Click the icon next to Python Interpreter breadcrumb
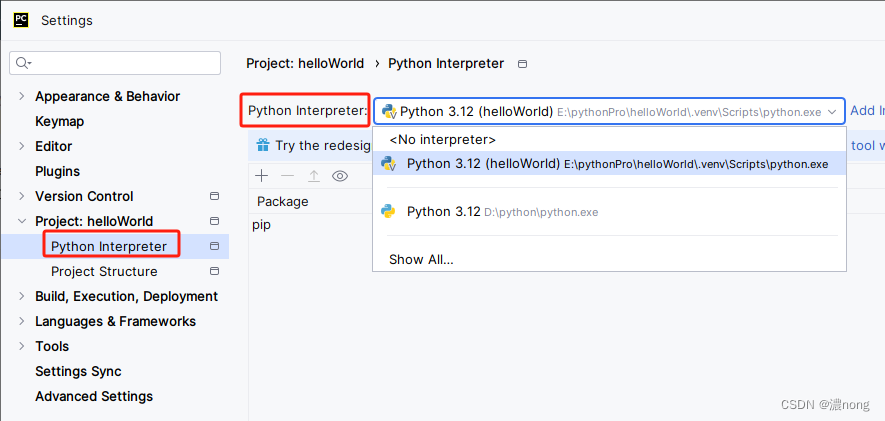This screenshot has width=885, height=421. (x=523, y=64)
